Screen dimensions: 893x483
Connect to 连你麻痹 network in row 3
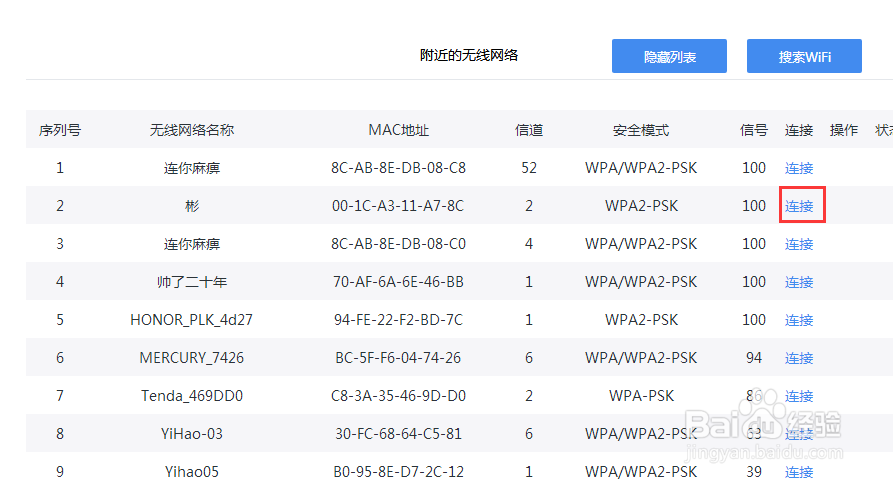pyautogui.click(x=799, y=244)
